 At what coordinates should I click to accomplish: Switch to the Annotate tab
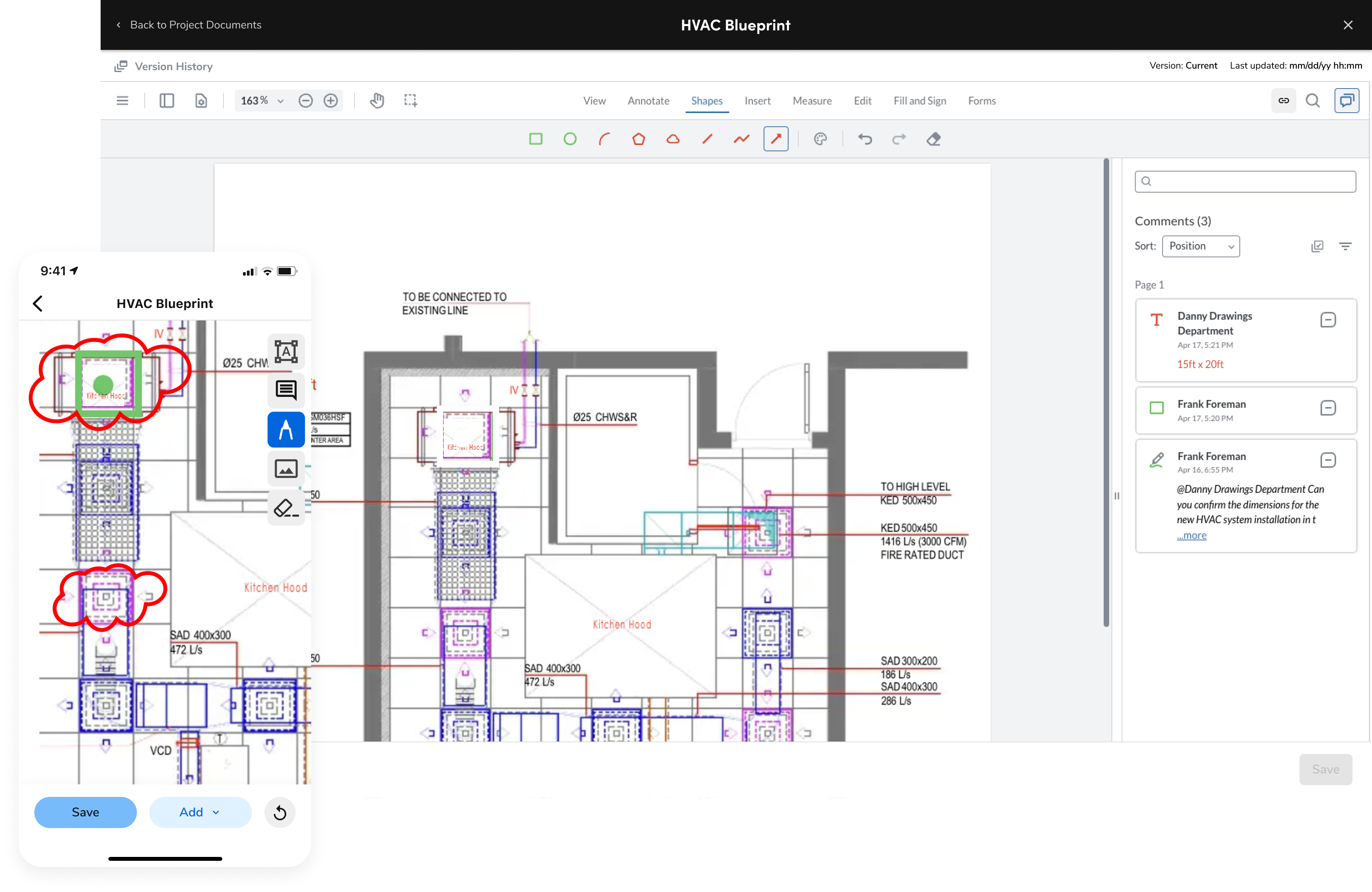(x=648, y=101)
